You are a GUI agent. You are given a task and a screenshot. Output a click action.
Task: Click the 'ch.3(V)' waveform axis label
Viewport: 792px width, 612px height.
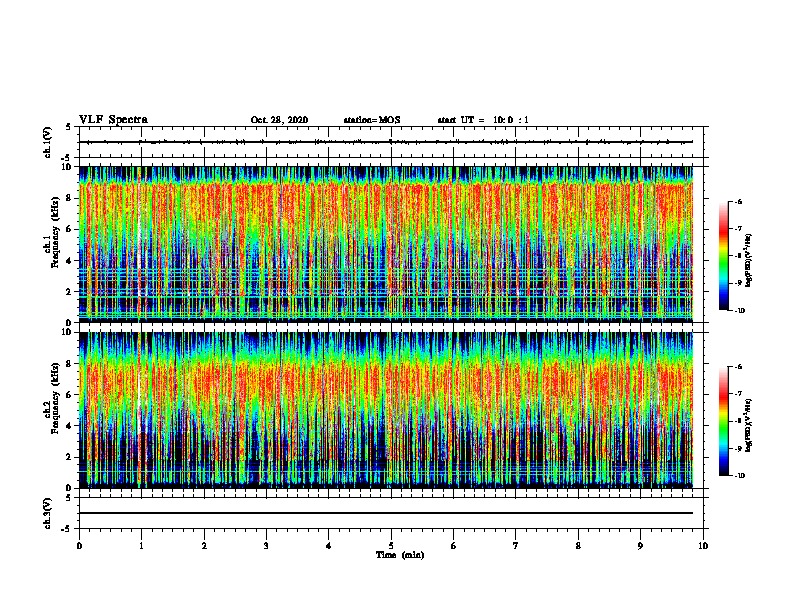click(48, 513)
